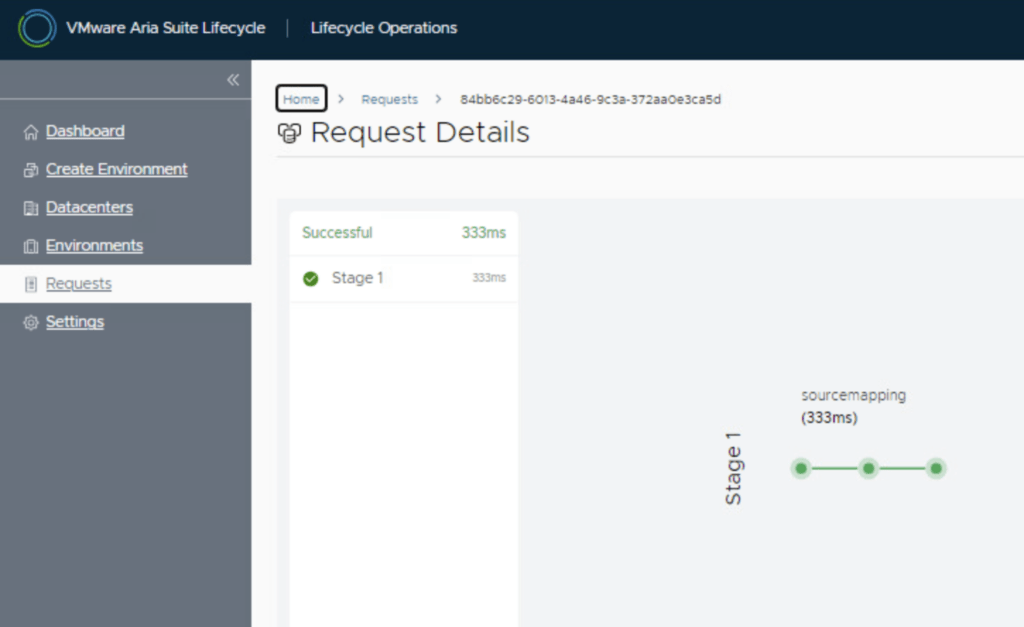Image resolution: width=1024 pixels, height=627 pixels.
Task: Click the first node of sourcemapping flow
Action: coord(801,468)
